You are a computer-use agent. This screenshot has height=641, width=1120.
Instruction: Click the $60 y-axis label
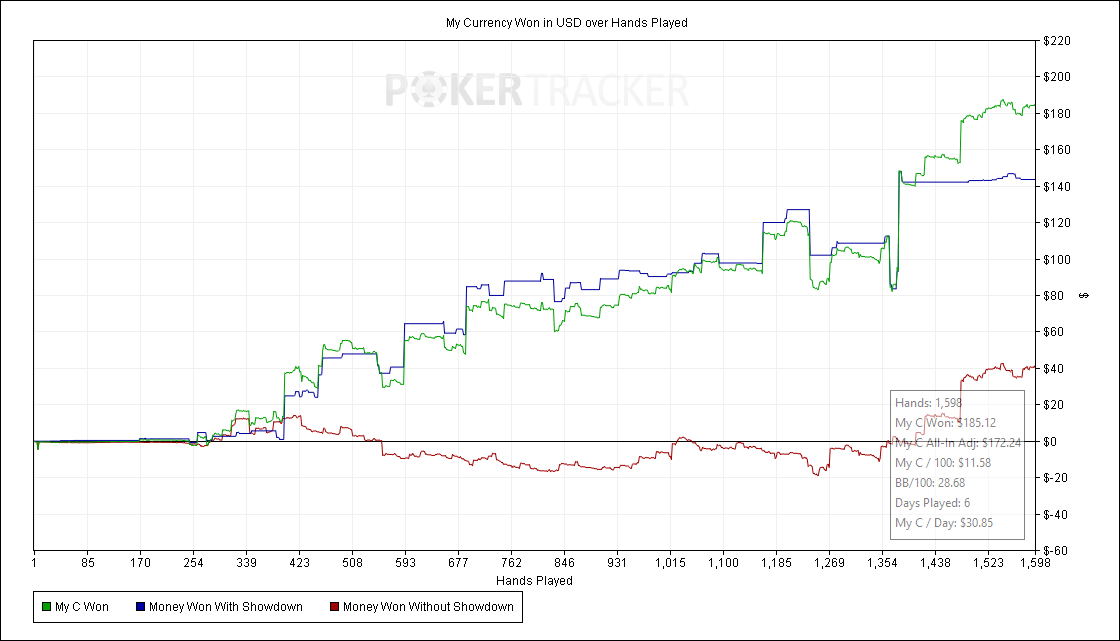click(1054, 332)
